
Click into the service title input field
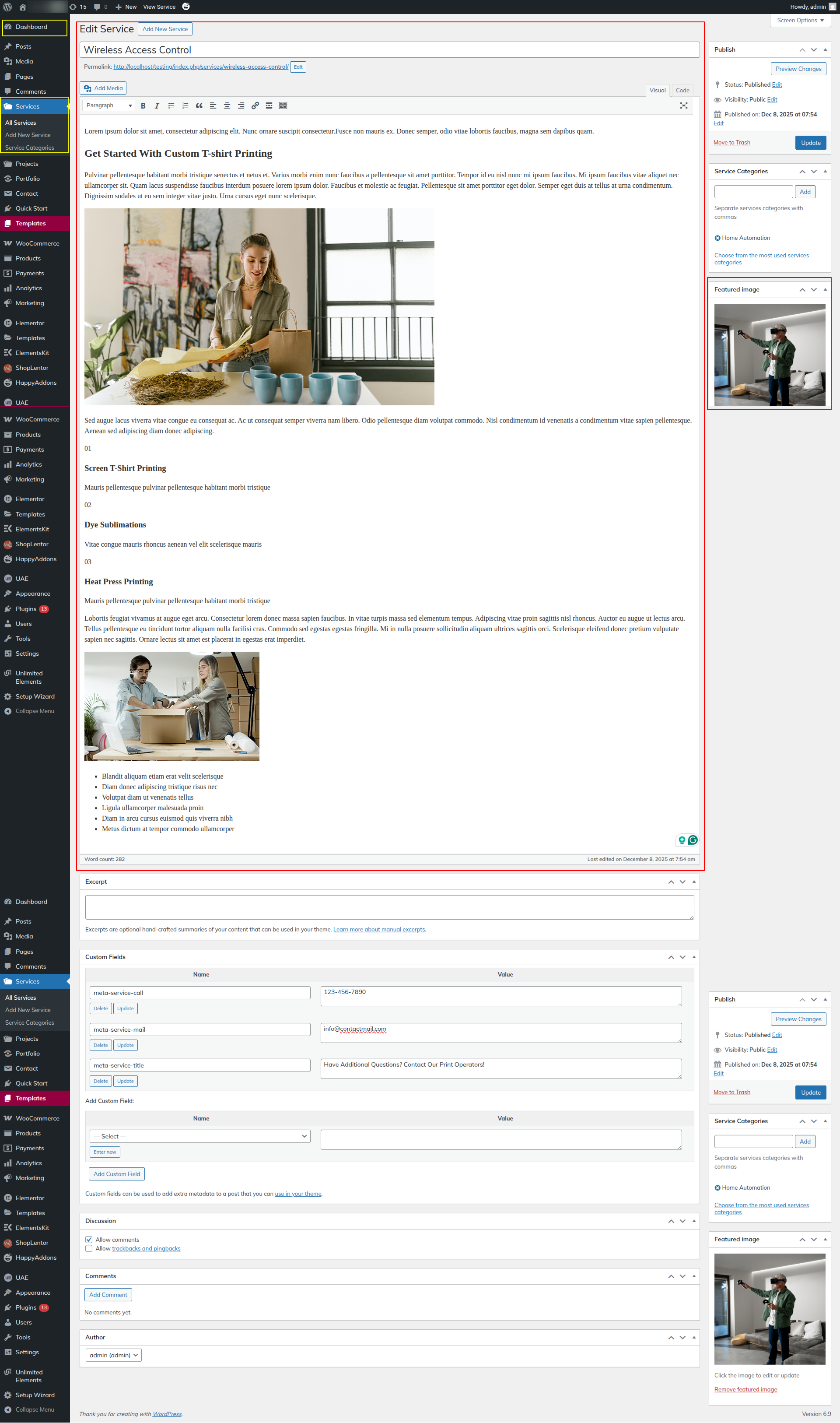click(389, 50)
